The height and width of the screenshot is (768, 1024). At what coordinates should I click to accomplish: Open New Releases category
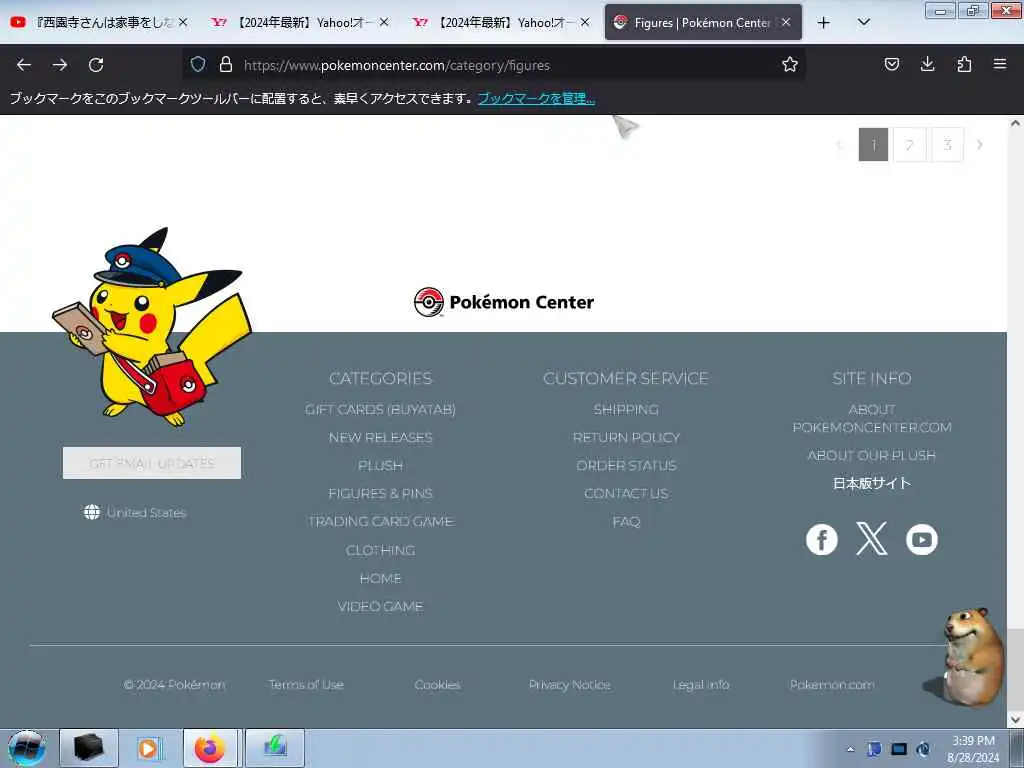(x=381, y=438)
